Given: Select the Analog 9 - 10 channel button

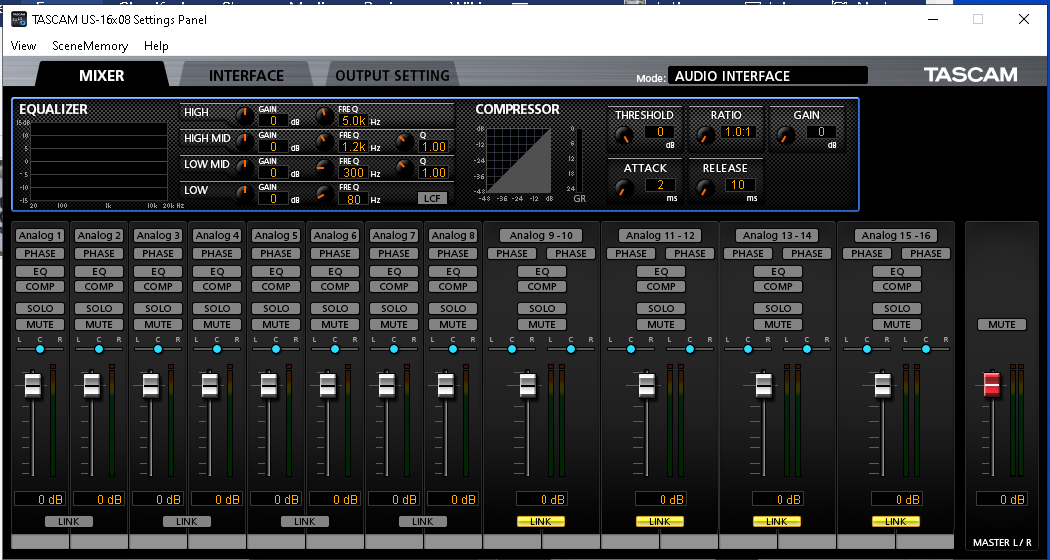Looking at the screenshot, I should [541, 235].
